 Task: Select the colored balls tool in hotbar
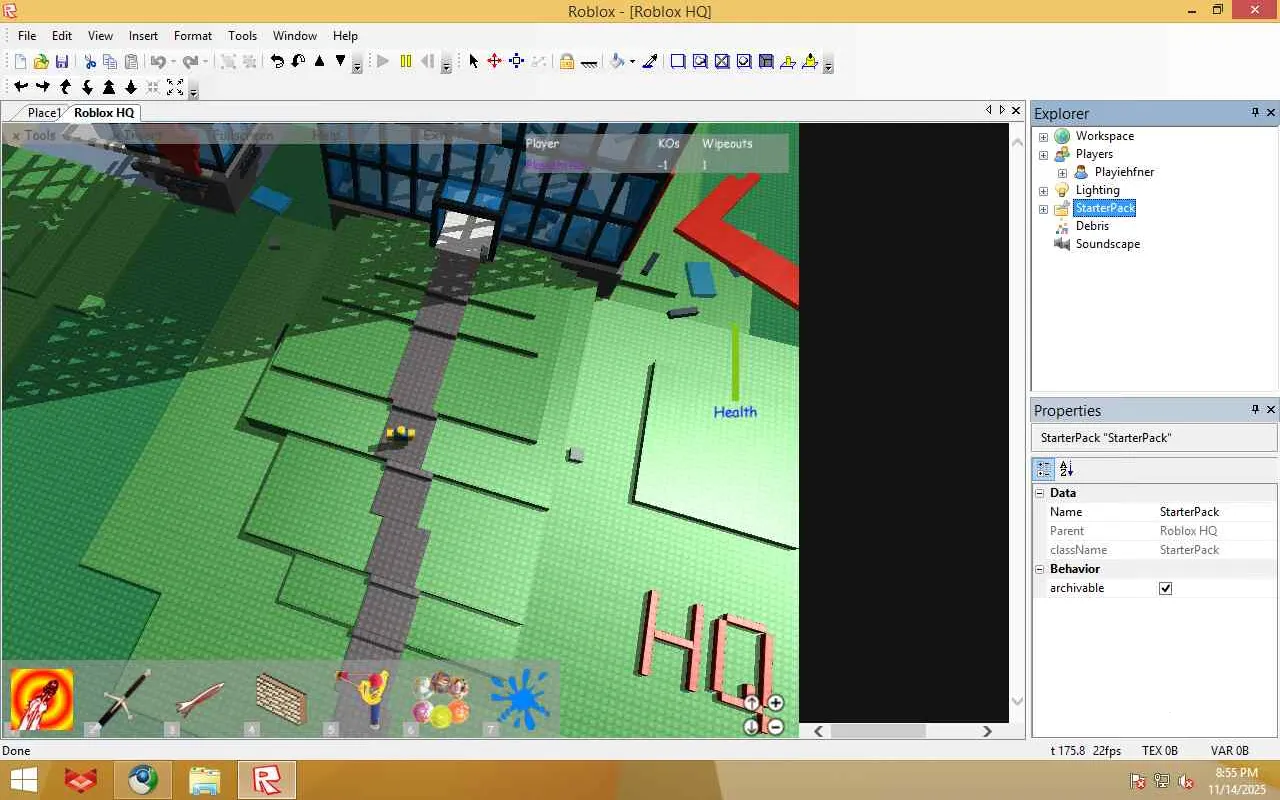point(441,699)
